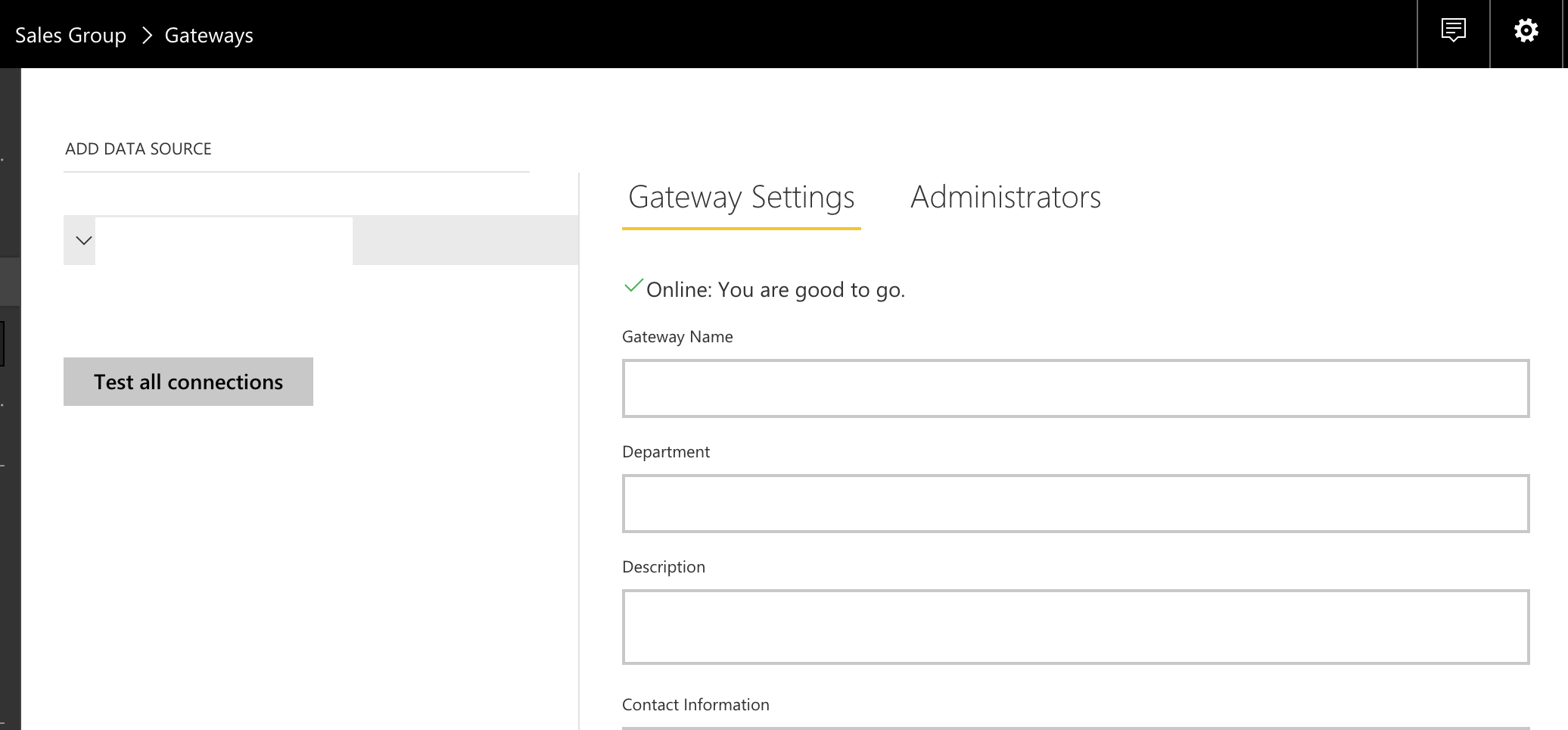
Task: Open Gateways breadcrumb
Action: pyautogui.click(x=209, y=36)
